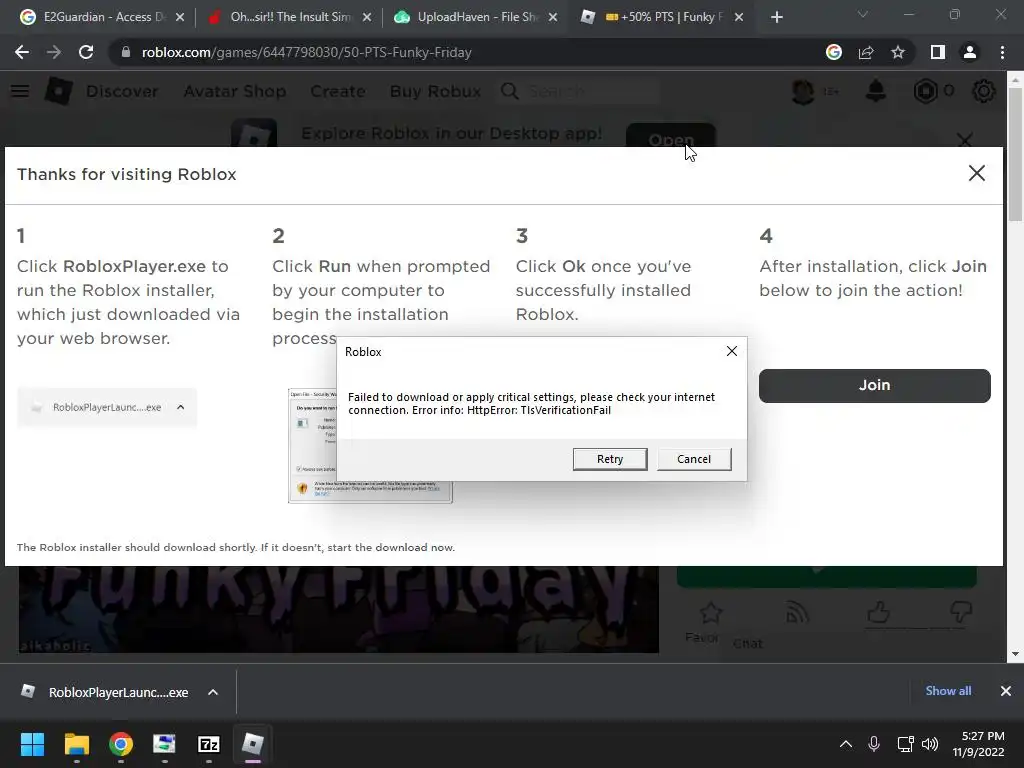The image size is (1024, 768).
Task: View site information lock icon
Action: click(x=125, y=52)
